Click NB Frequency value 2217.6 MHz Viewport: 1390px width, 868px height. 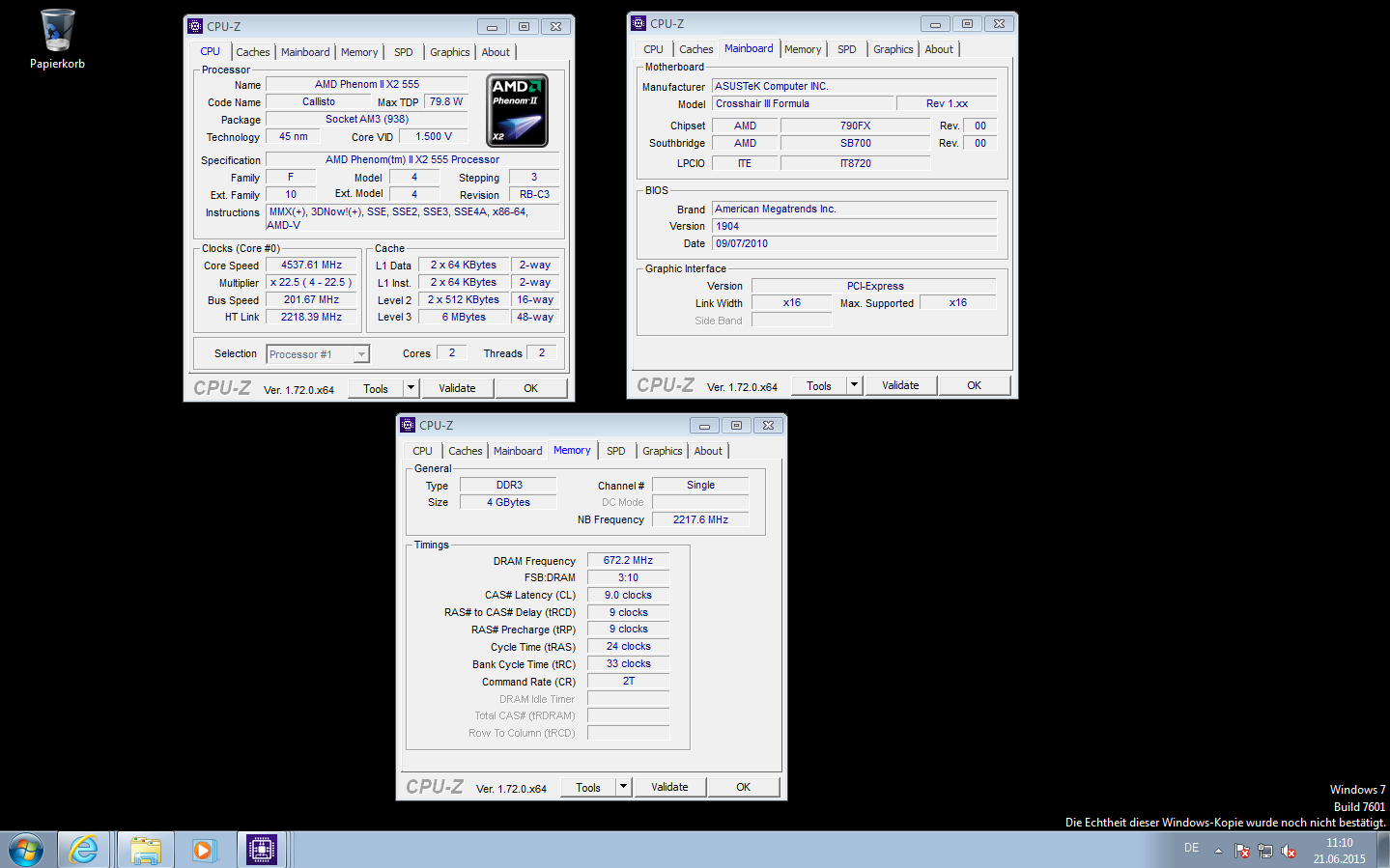(701, 519)
